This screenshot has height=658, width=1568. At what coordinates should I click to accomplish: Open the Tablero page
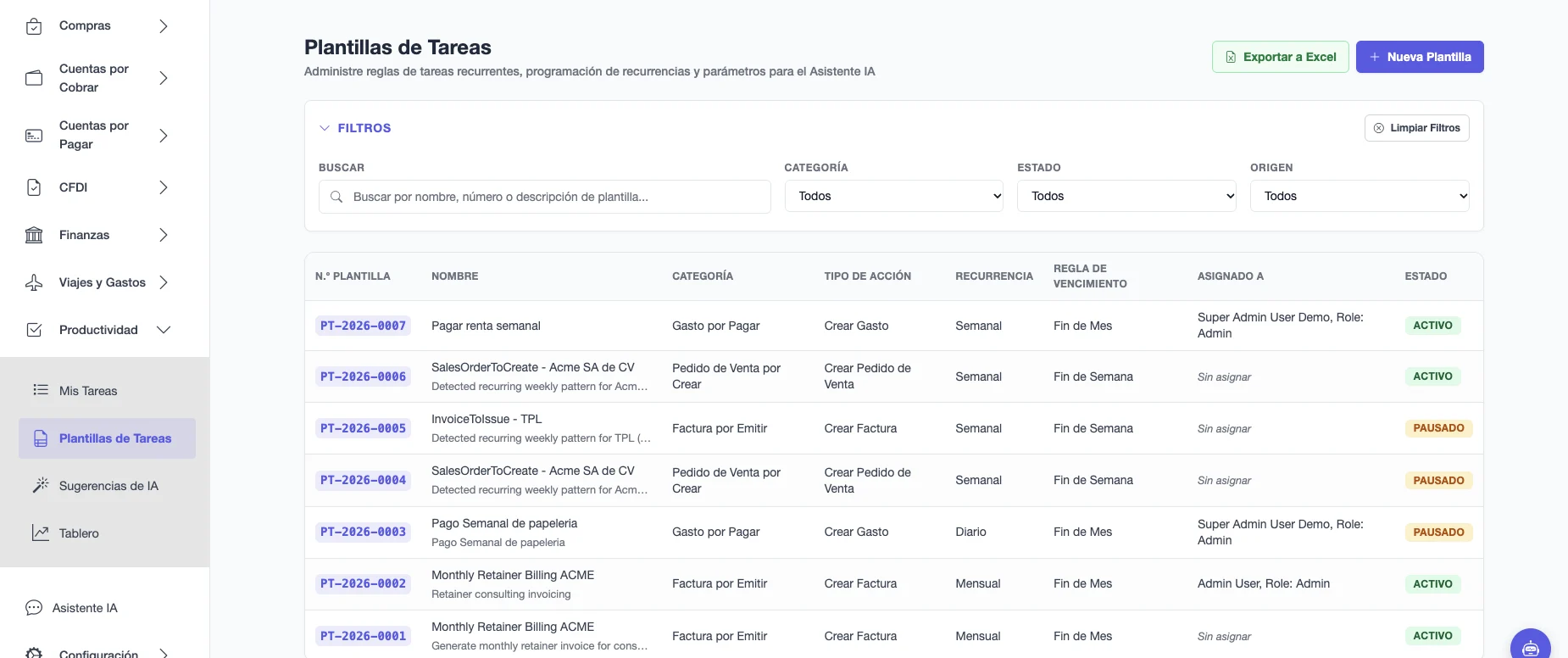(x=105, y=533)
